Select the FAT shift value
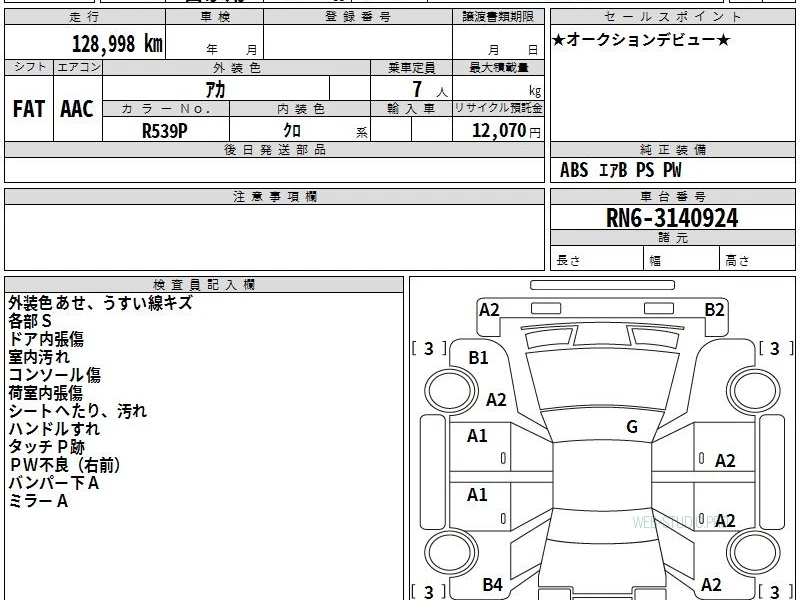The height and width of the screenshot is (600, 800). pyautogui.click(x=29, y=109)
